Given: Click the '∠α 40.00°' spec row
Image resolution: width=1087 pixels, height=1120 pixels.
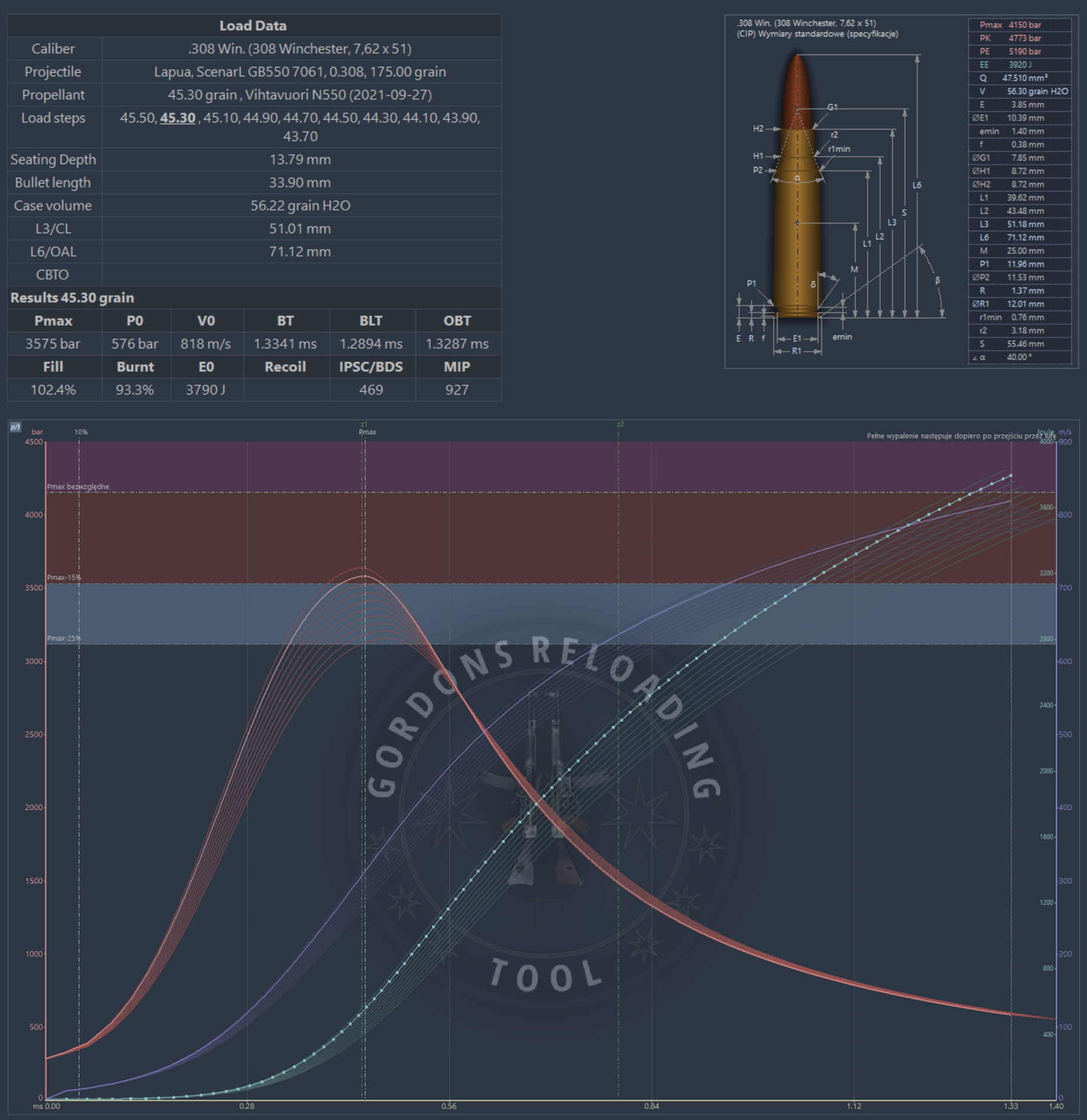Looking at the screenshot, I should [x=1020, y=357].
